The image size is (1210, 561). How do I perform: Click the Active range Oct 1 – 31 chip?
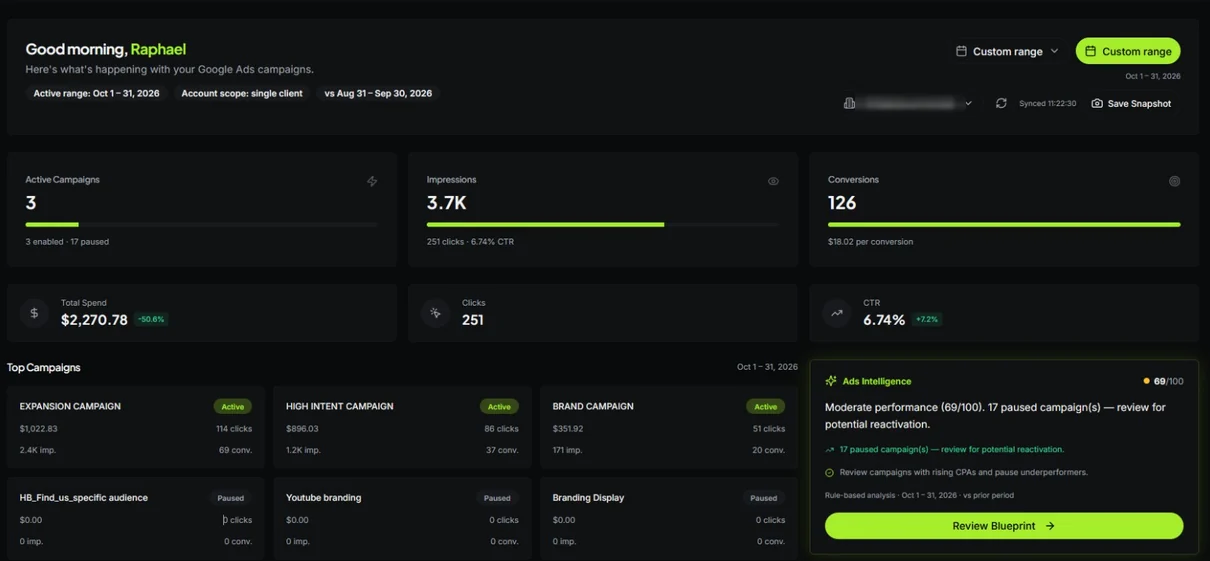pyautogui.click(x=96, y=93)
